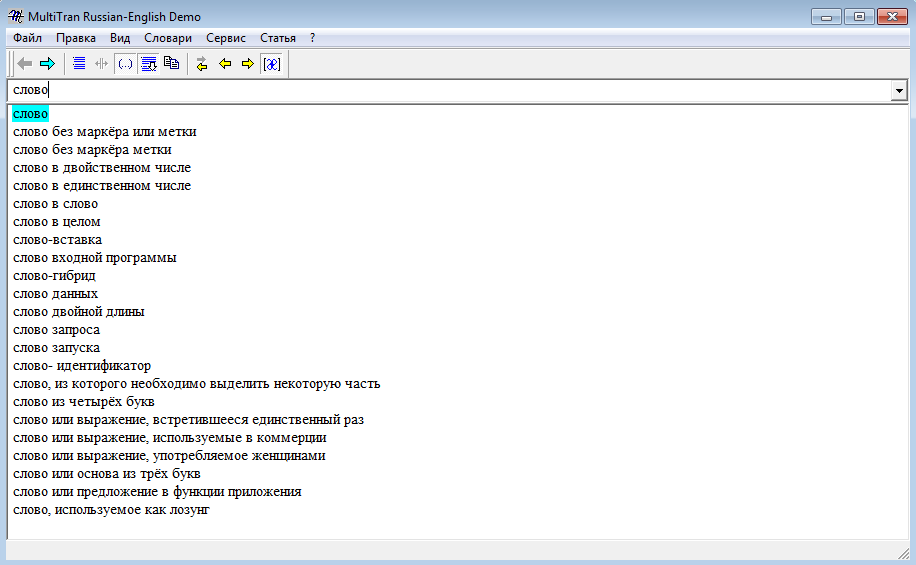The width and height of the screenshot is (916, 565).
Task: Open the Сервис menu
Action: click(225, 38)
